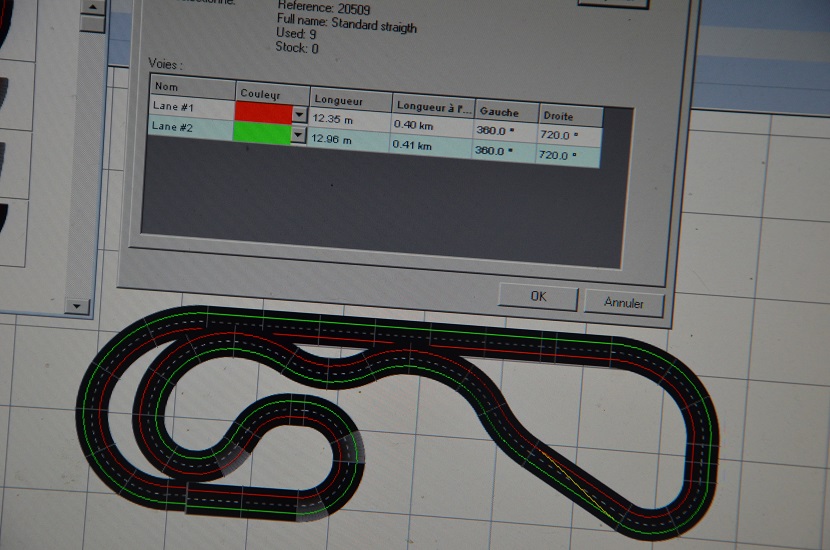The height and width of the screenshot is (550, 830).
Task: Click the Nom column header
Action: pos(193,87)
